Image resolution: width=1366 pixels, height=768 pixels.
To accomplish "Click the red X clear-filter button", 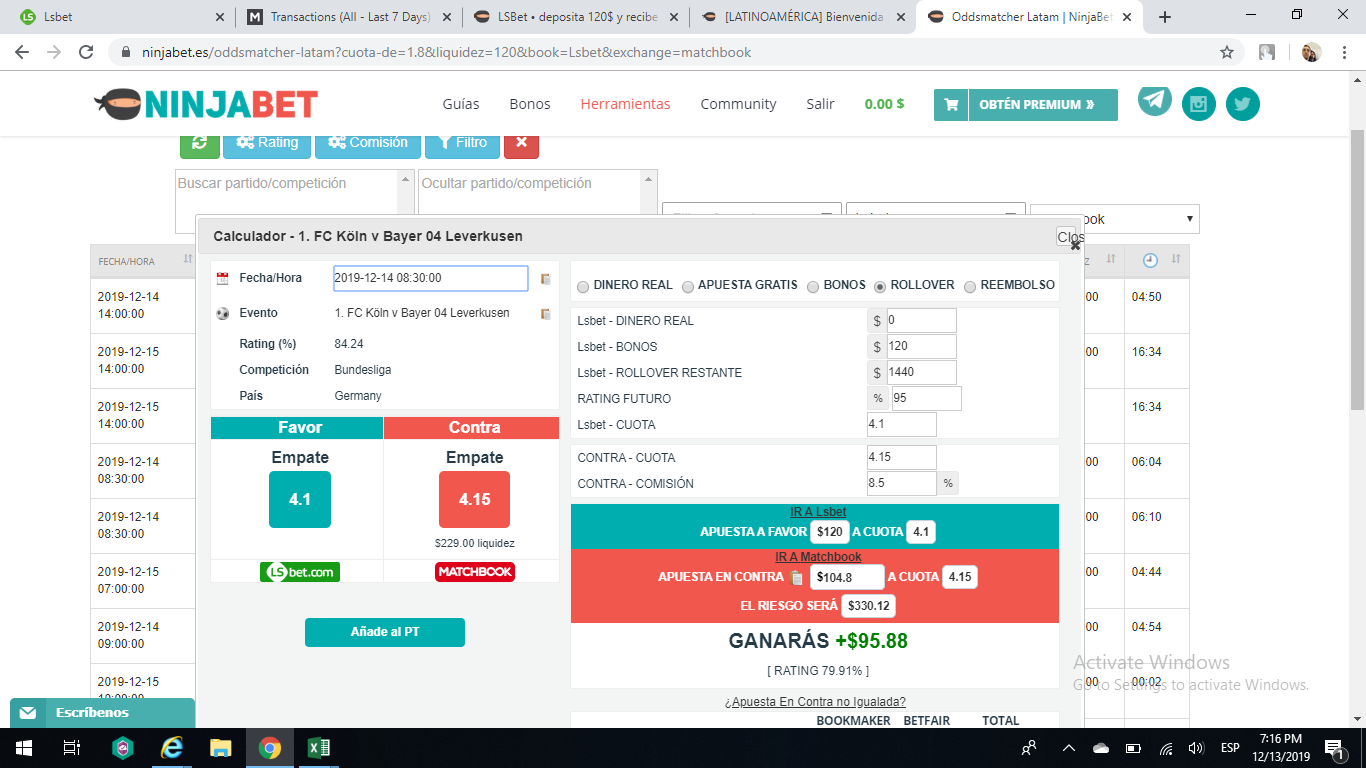I will (x=521, y=143).
